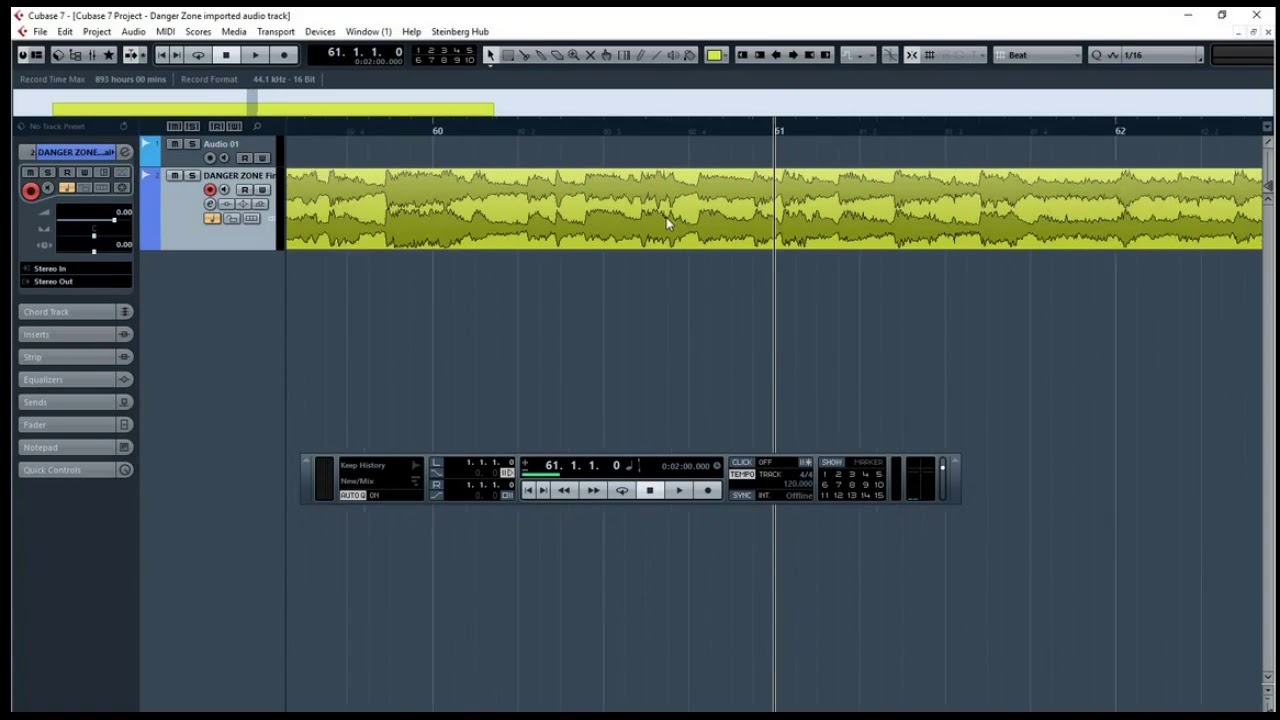Screen dimensions: 1280x720
Task: Expand the Chord Track inspector section
Action: [76, 312]
